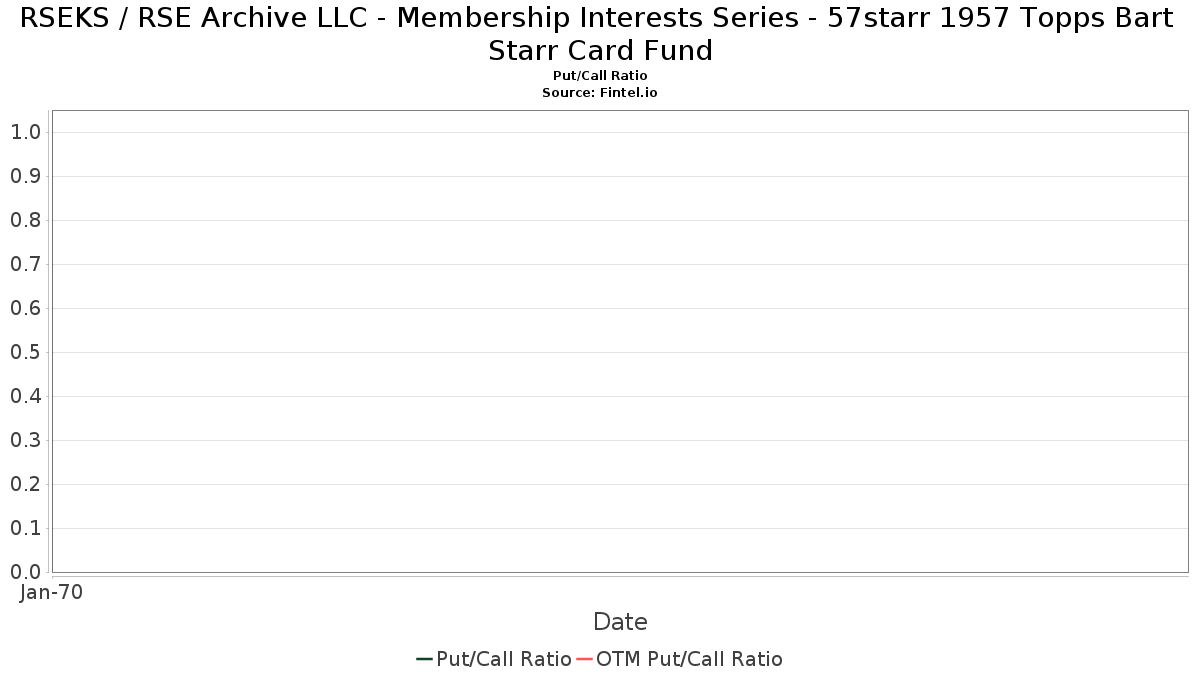
Task: Toggle the Put/Call Ratio legend entry
Action: pos(504,659)
